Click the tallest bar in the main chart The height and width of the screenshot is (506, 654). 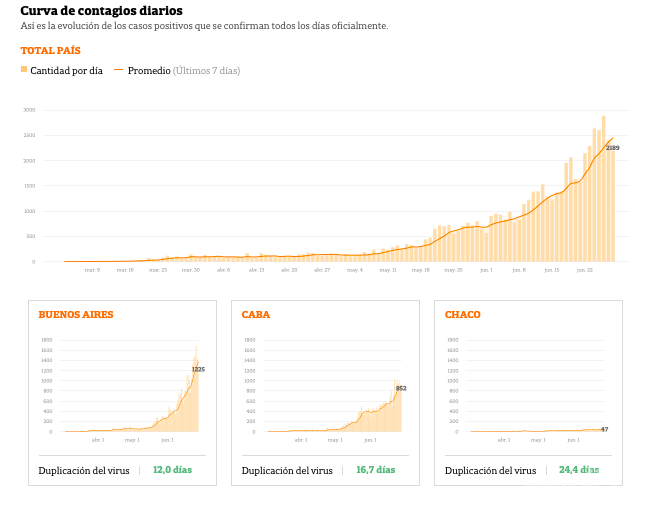tap(603, 190)
